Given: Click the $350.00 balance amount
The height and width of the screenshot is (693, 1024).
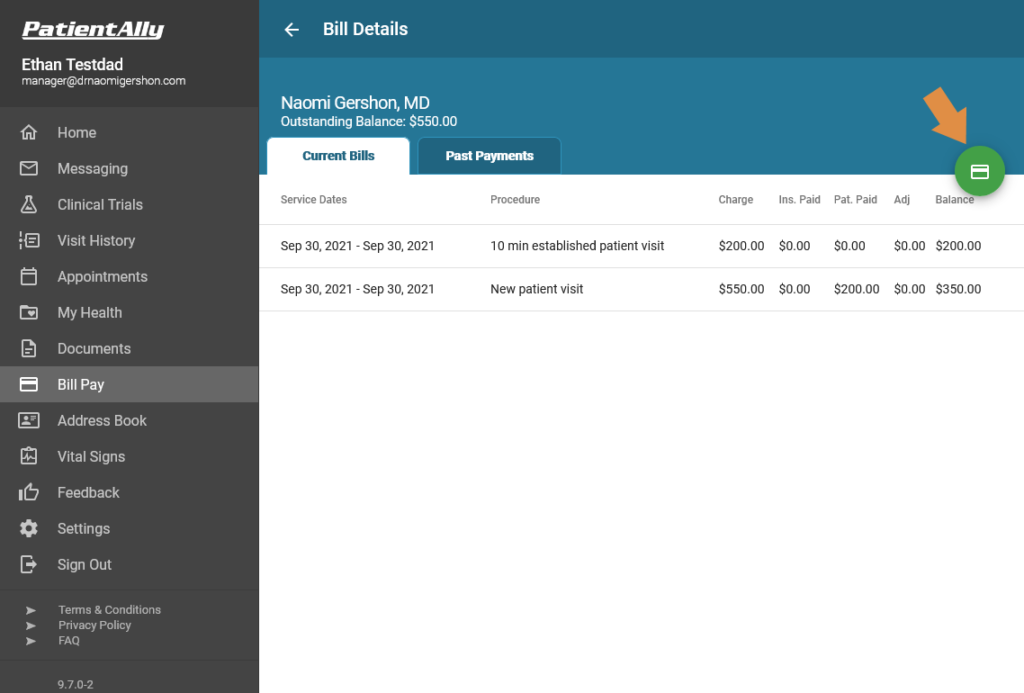Looking at the screenshot, I should (x=958, y=289).
